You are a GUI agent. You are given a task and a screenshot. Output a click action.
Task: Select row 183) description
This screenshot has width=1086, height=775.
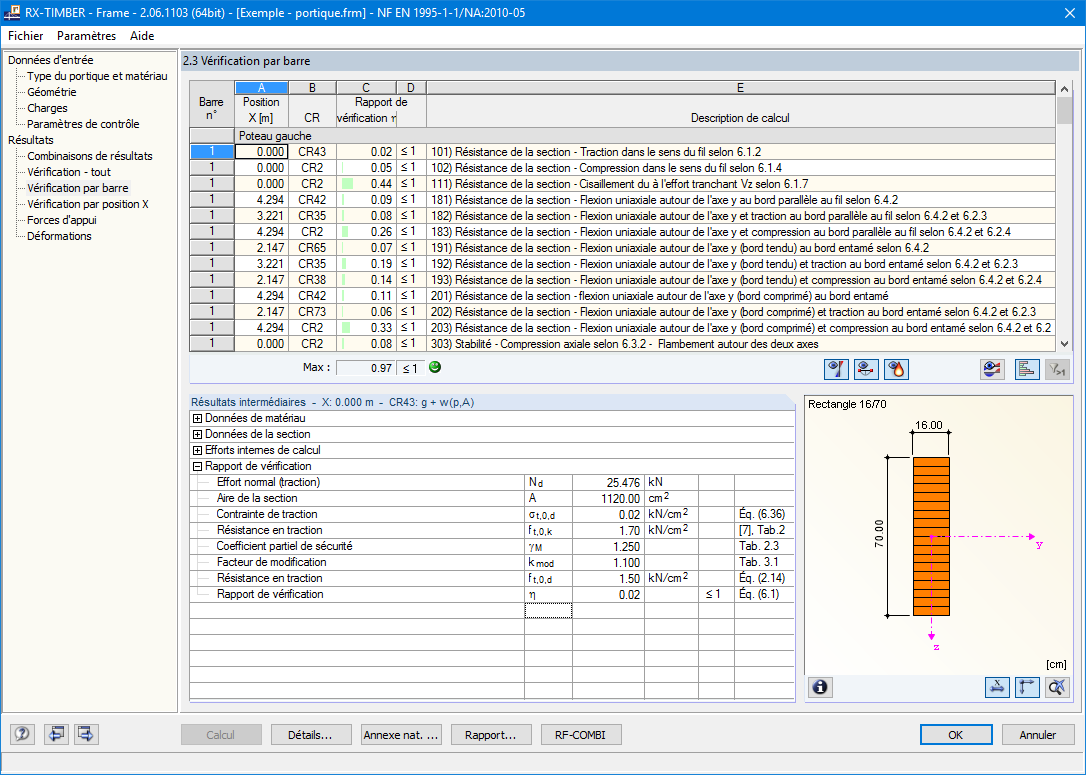click(740, 231)
